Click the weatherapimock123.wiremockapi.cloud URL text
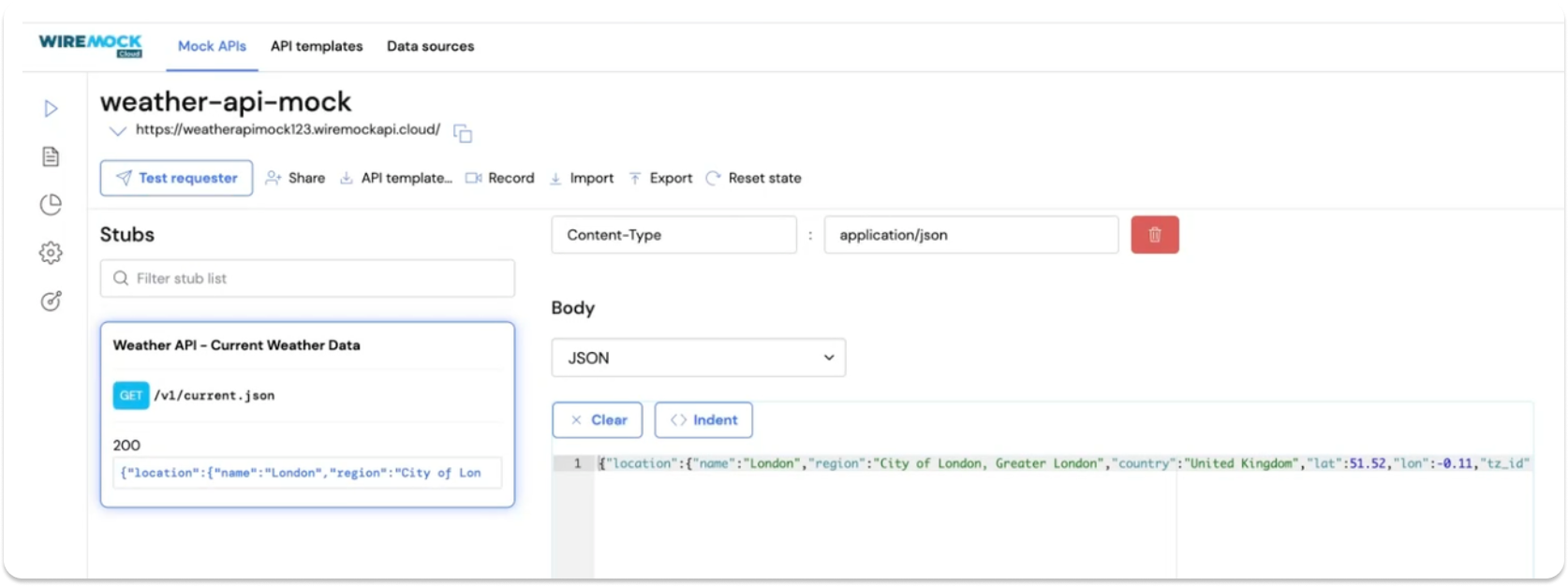Screen dimensions: 1568x586 coord(288,129)
